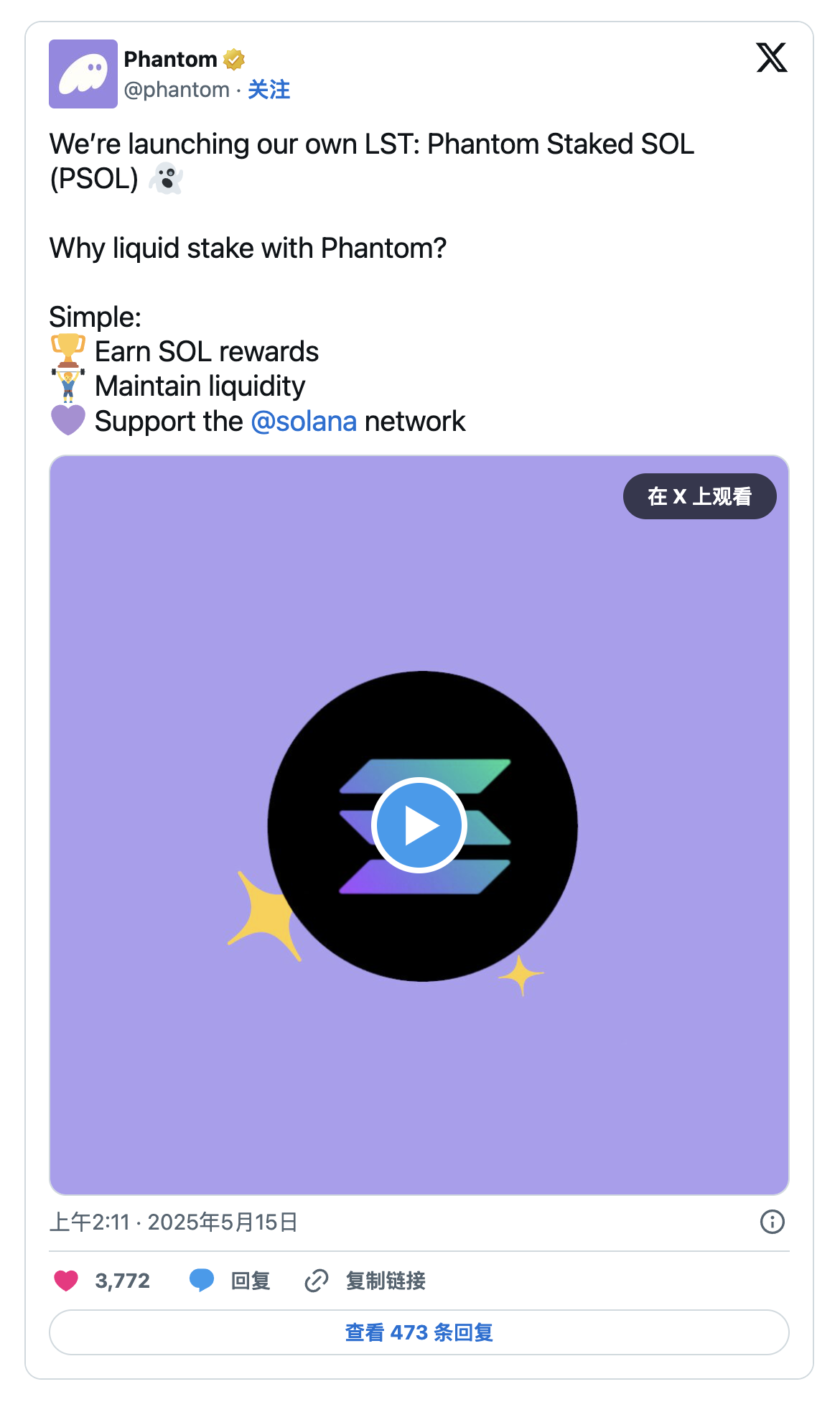Click the "Why liquid stake with Phantom?" text
This screenshot has width=840, height=1402.
tap(248, 249)
